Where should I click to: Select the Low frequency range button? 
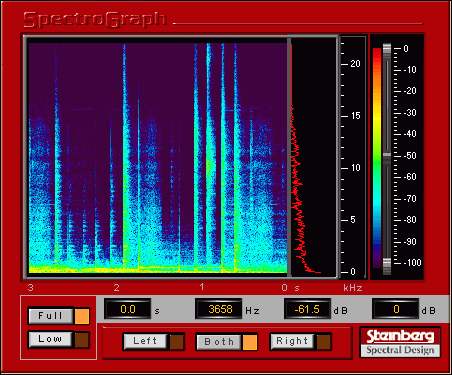(x=50, y=340)
